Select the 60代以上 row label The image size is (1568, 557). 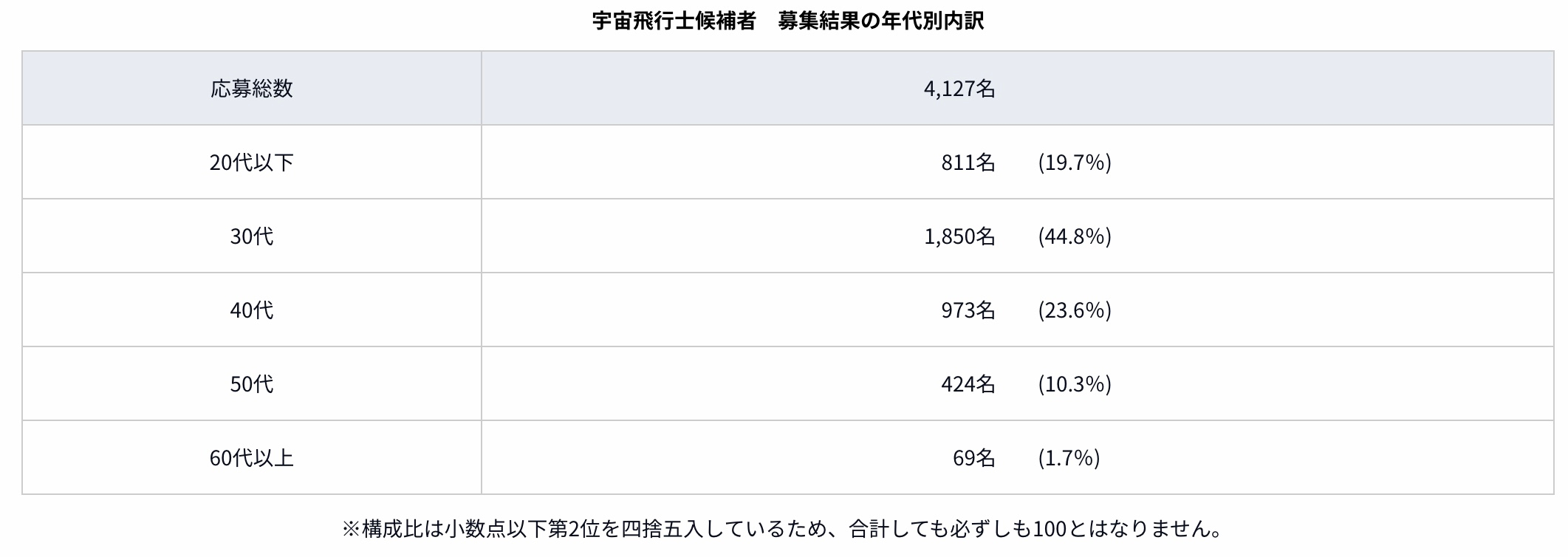pos(252,458)
